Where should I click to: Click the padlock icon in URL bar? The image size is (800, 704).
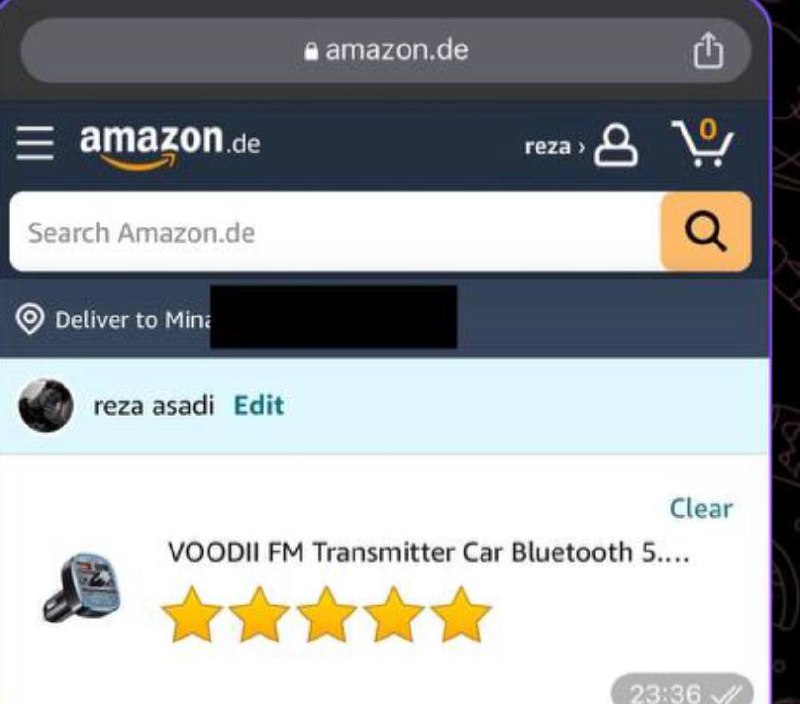pos(311,51)
